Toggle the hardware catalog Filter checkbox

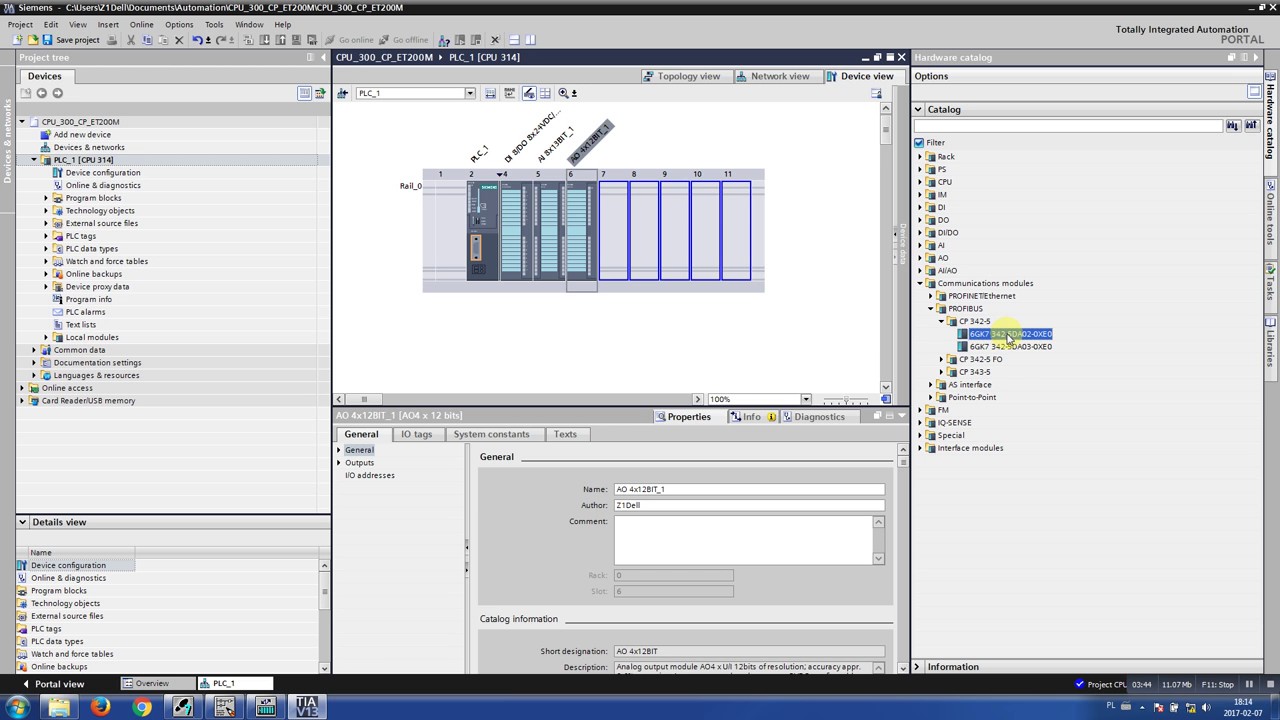click(919, 143)
